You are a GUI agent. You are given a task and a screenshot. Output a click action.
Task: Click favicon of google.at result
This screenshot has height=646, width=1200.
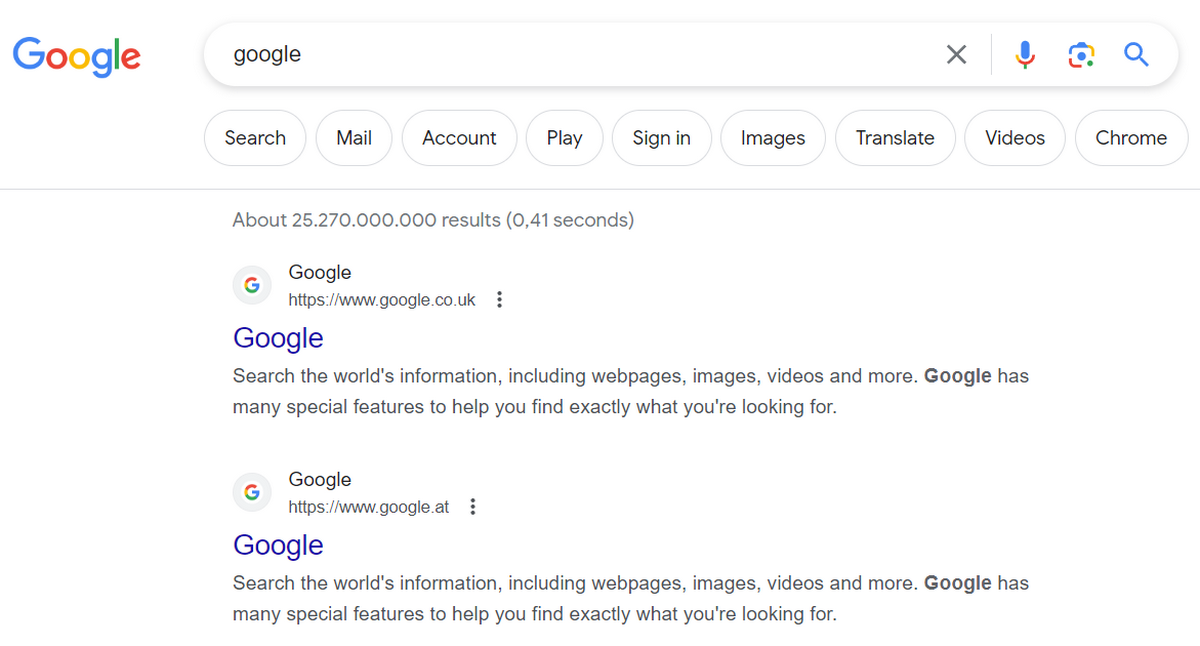coord(252,492)
